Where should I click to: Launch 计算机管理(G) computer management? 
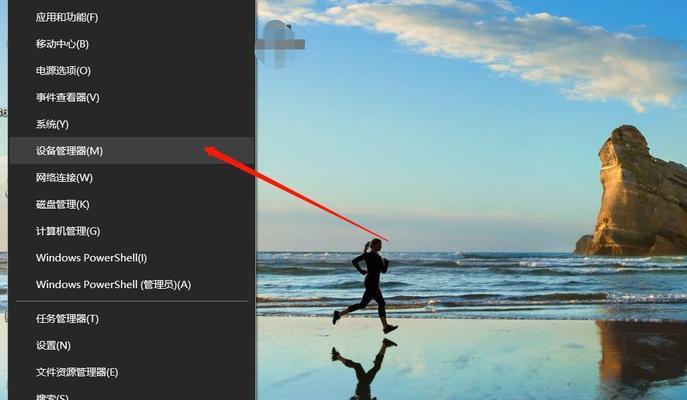(x=131, y=231)
